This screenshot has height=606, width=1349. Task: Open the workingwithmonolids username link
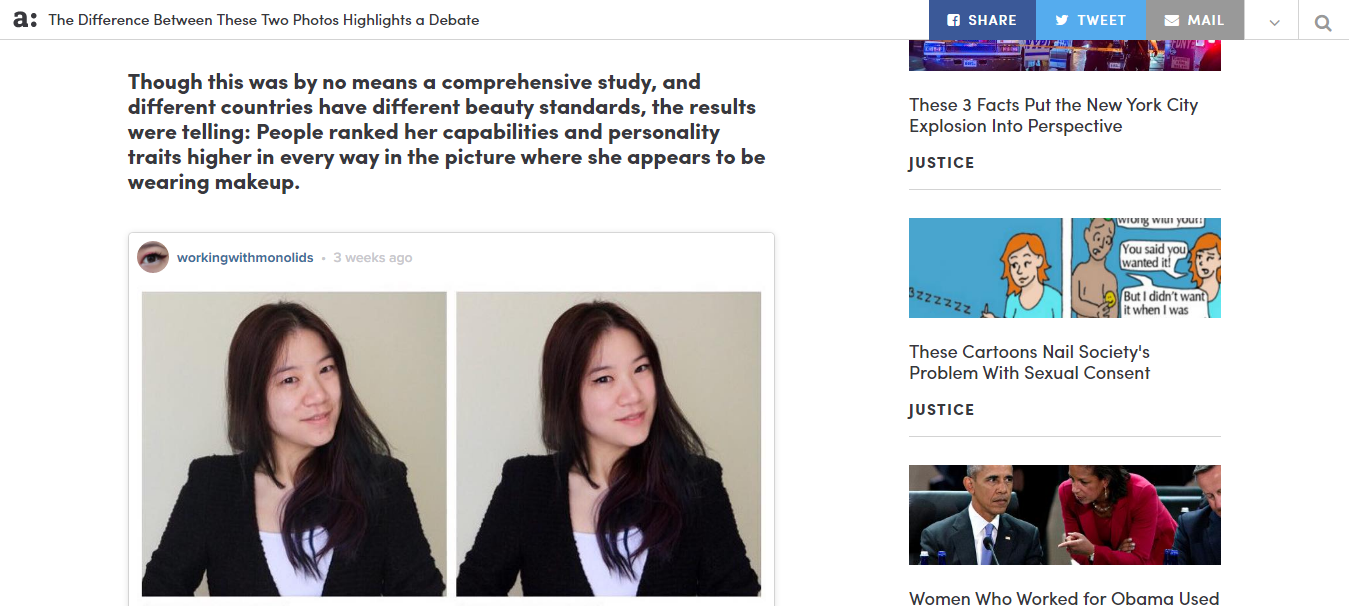(246, 257)
